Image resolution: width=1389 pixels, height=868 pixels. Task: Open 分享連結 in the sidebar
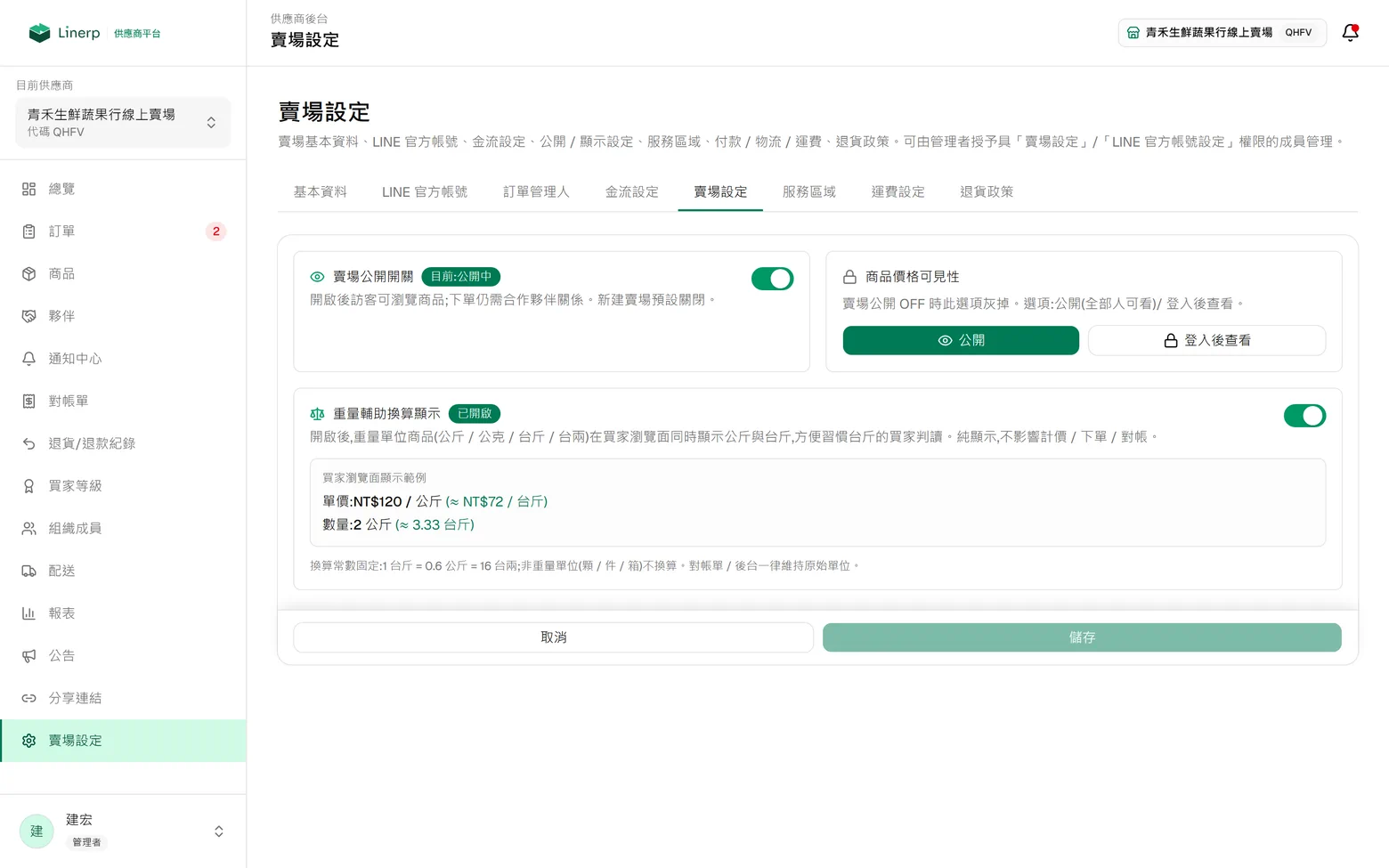[123, 698]
